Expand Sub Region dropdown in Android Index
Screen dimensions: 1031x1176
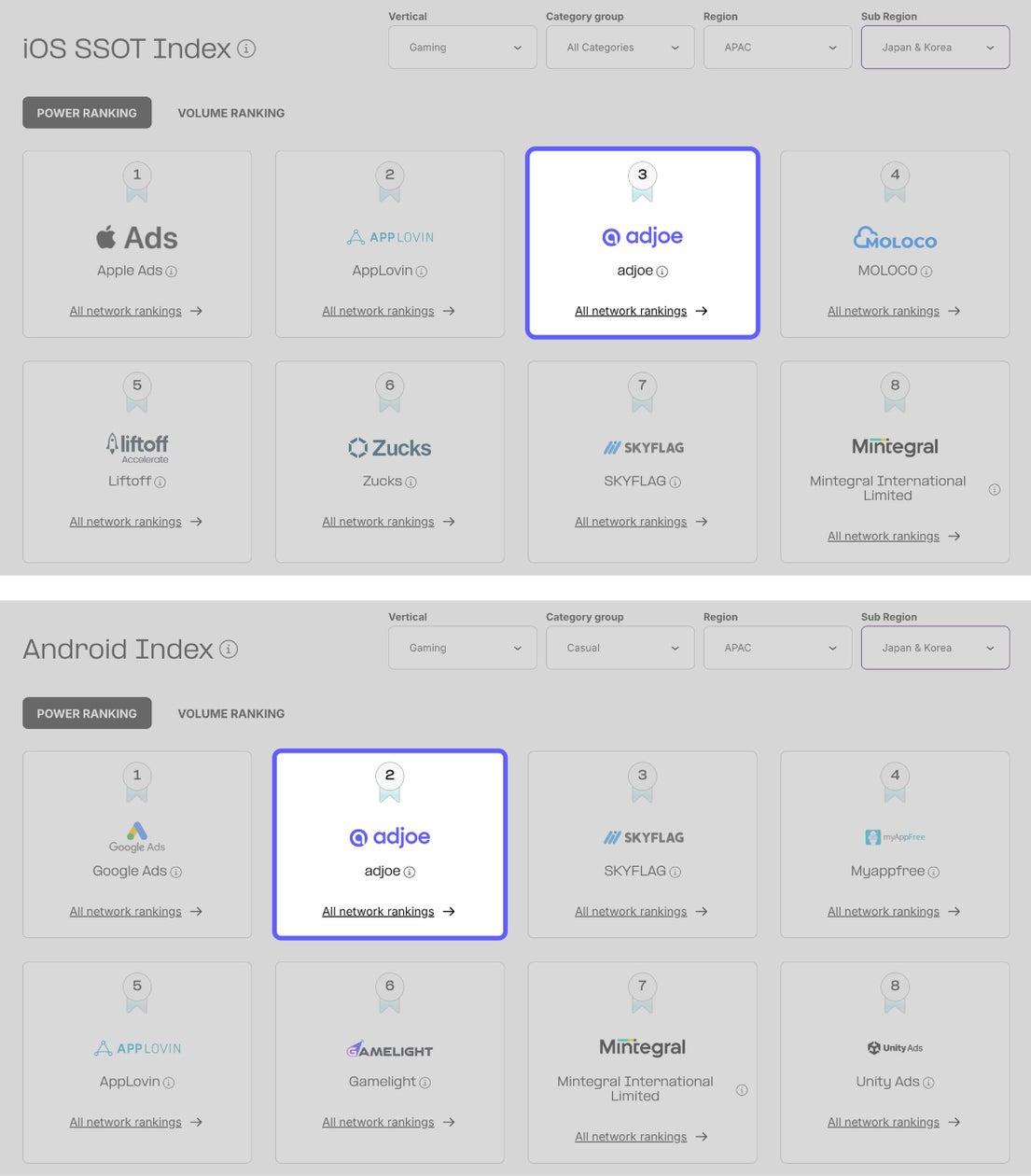(x=935, y=648)
